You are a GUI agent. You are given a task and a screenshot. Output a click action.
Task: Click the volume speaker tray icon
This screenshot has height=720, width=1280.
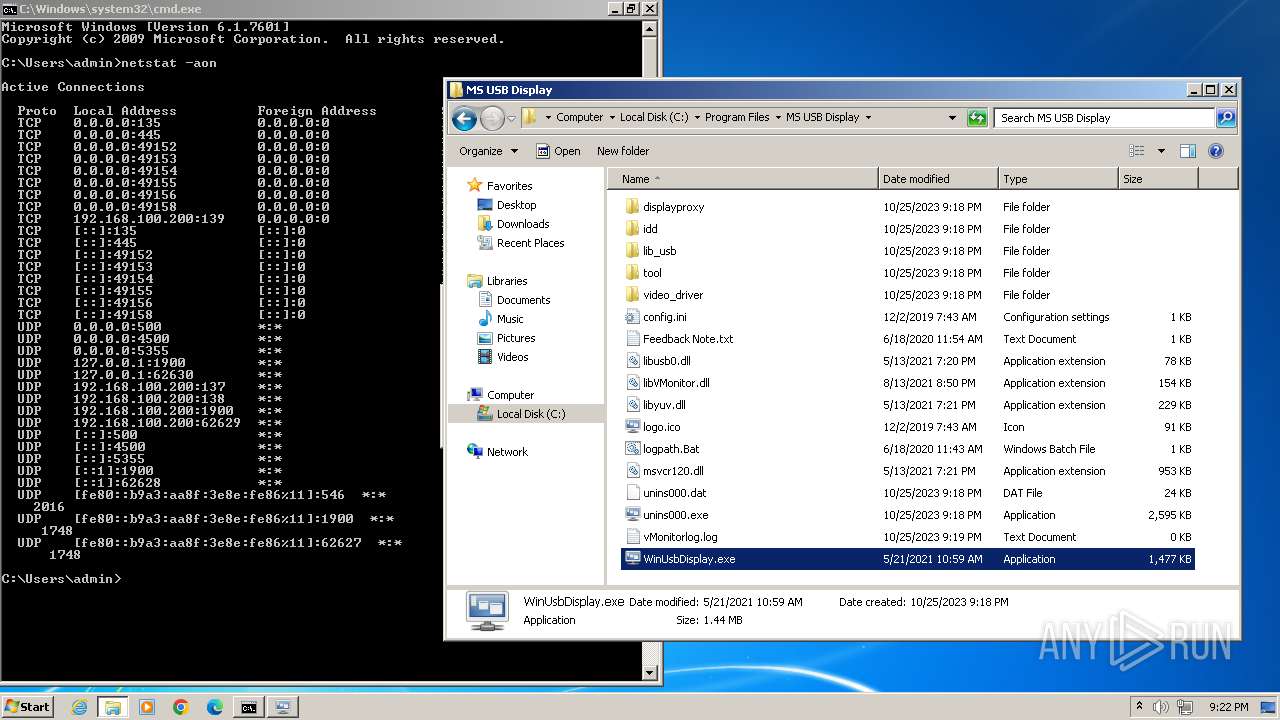coord(1160,707)
